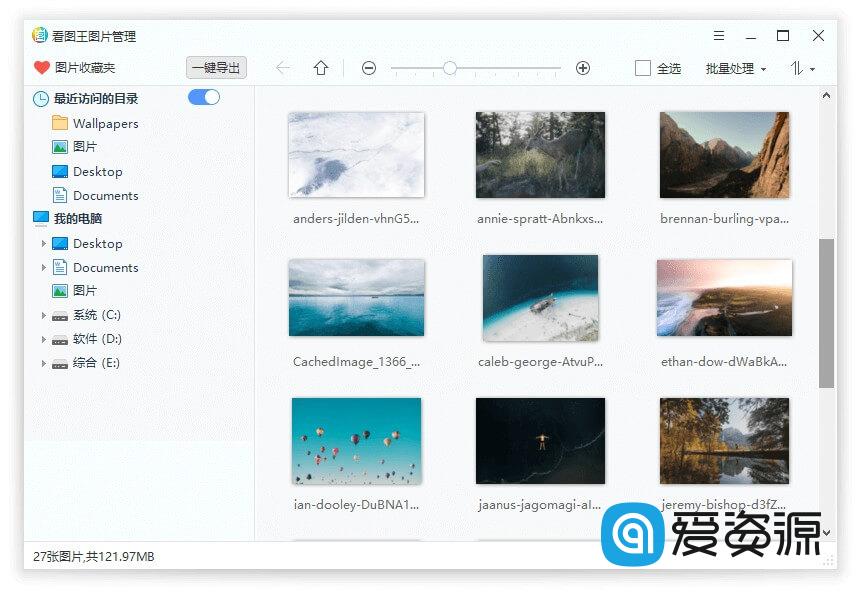The height and width of the screenshot is (597, 861).
Task: Open the ian-dooley balloon image thumbnail
Action: pyautogui.click(x=356, y=440)
